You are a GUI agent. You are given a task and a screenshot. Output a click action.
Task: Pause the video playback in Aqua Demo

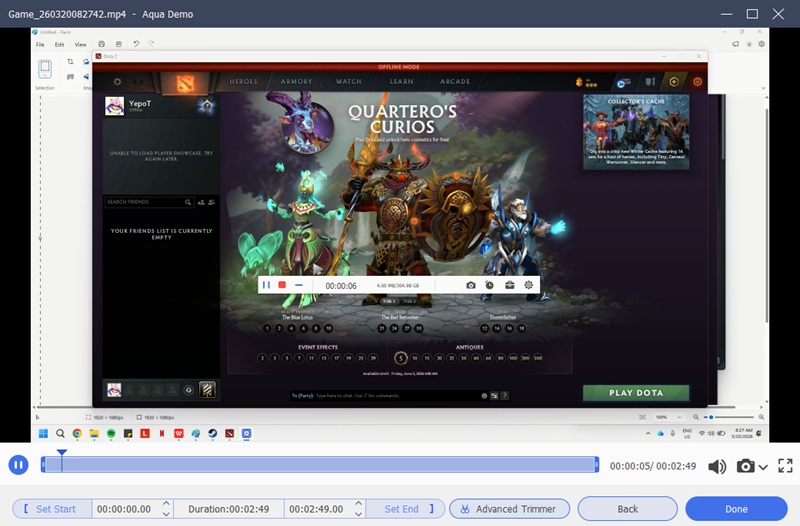(x=18, y=465)
